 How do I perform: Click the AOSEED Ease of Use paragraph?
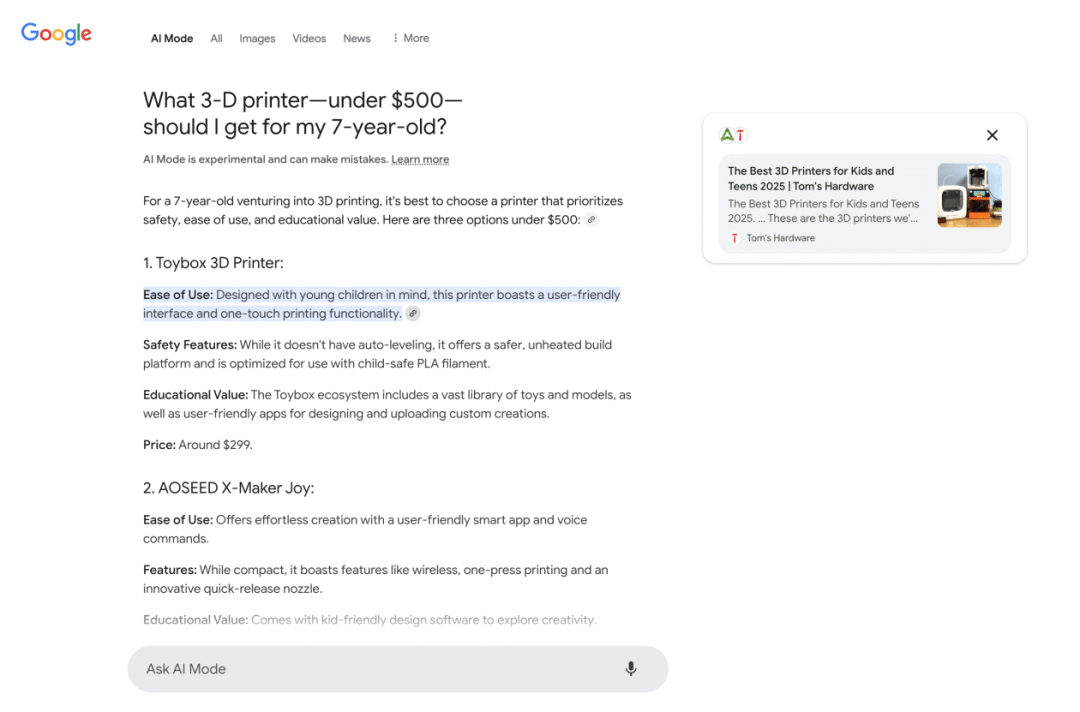point(365,529)
